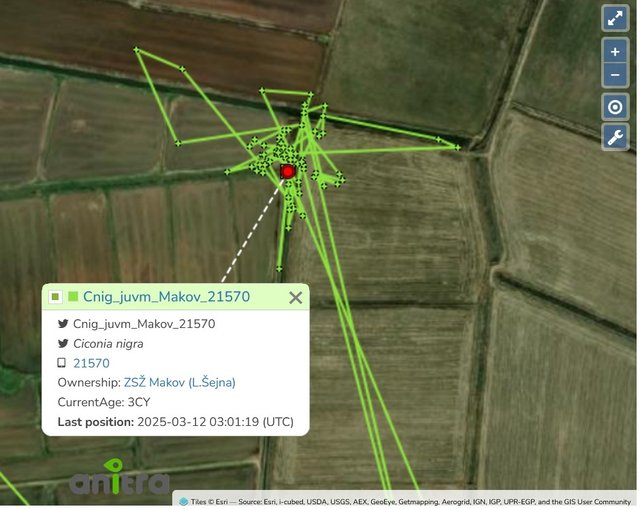Toggle fullscreen map view

pos(615,18)
